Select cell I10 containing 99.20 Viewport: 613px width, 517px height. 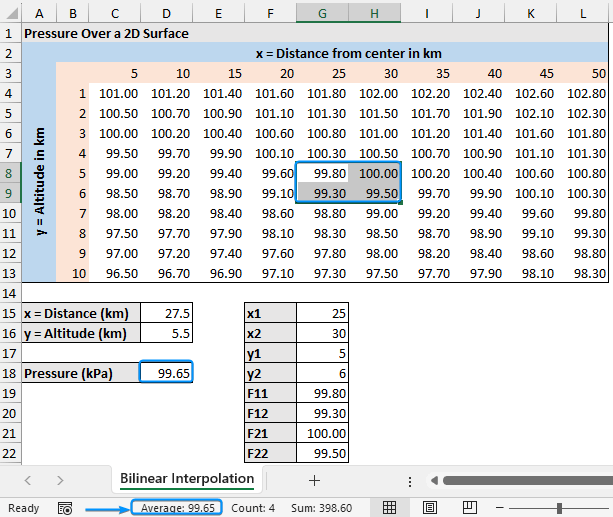coord(426,214)
